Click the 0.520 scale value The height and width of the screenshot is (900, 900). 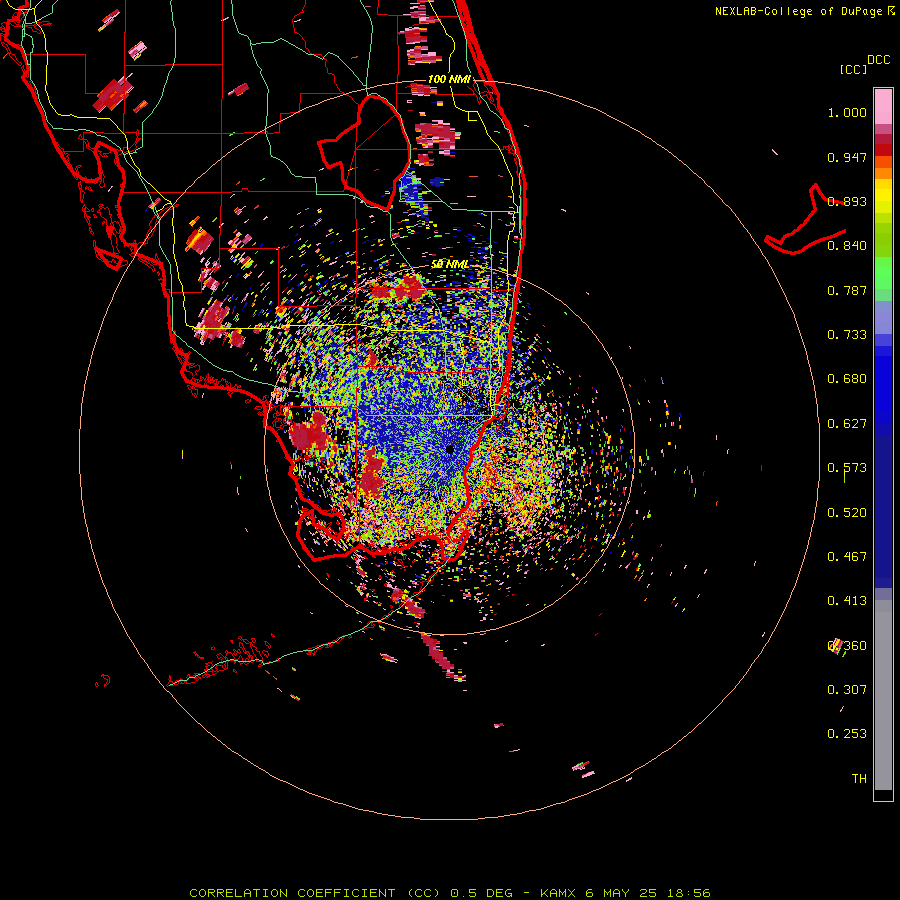847,513
